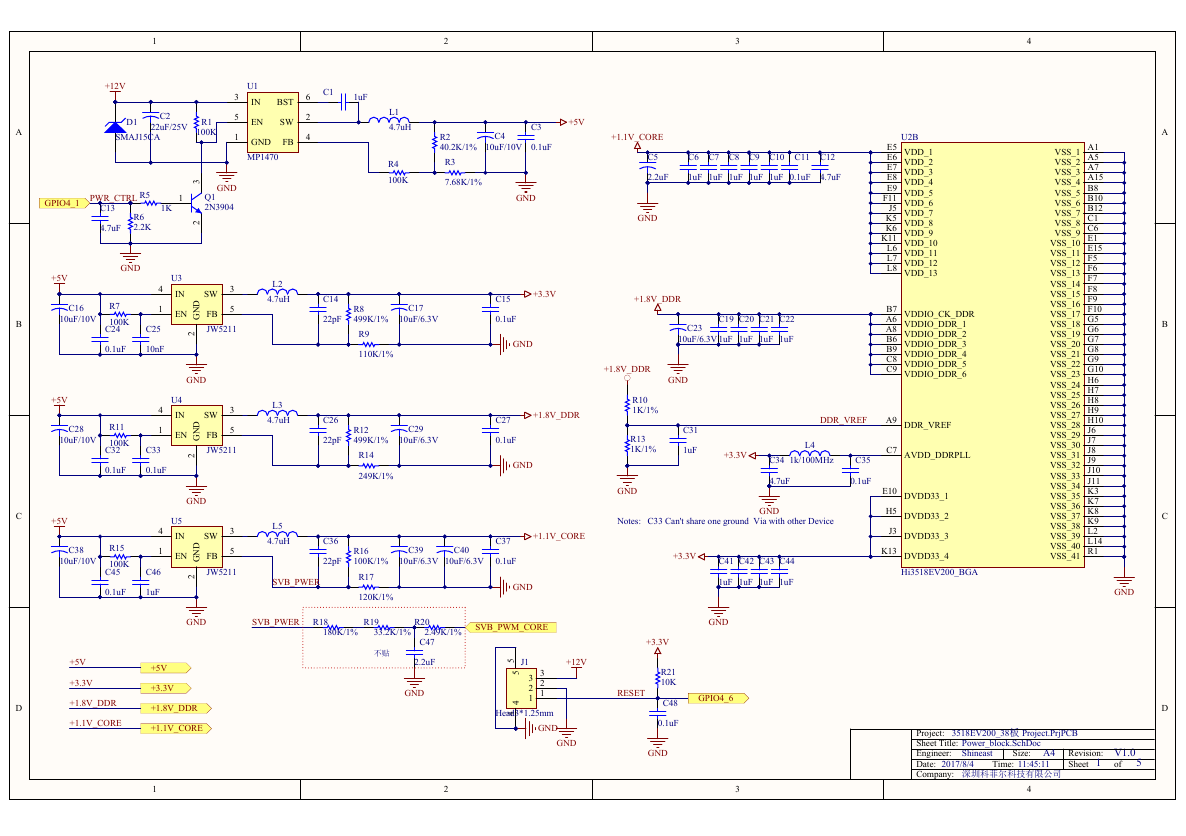1186x836 pixels.
Task: Select the D1 diode designator
Action: (x=132, y=122)
